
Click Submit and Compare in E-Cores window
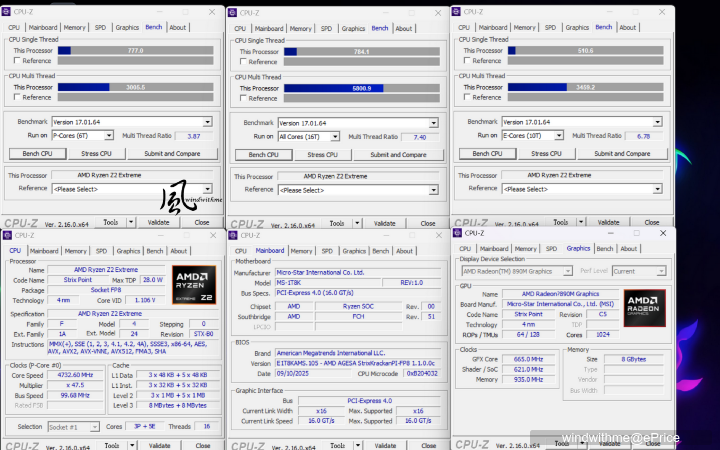[x=622, y=154]
